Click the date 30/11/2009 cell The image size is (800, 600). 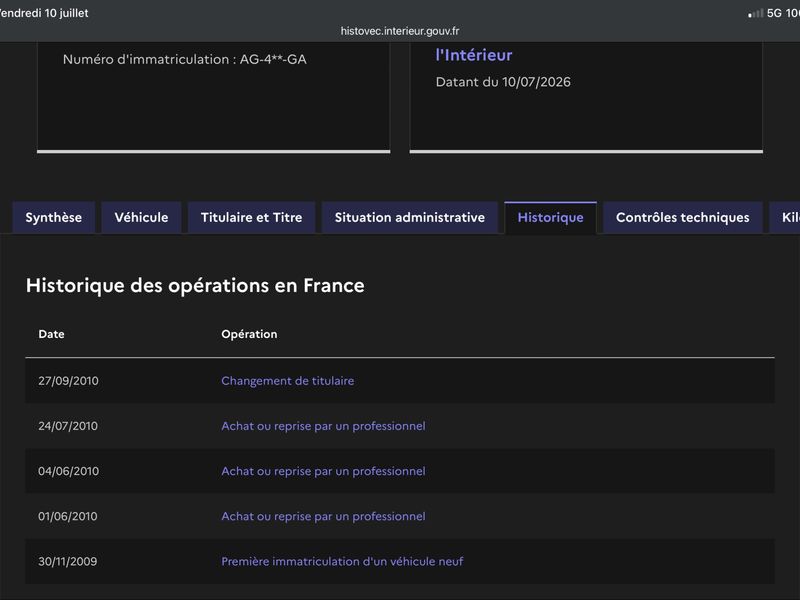tap(67, 561)
